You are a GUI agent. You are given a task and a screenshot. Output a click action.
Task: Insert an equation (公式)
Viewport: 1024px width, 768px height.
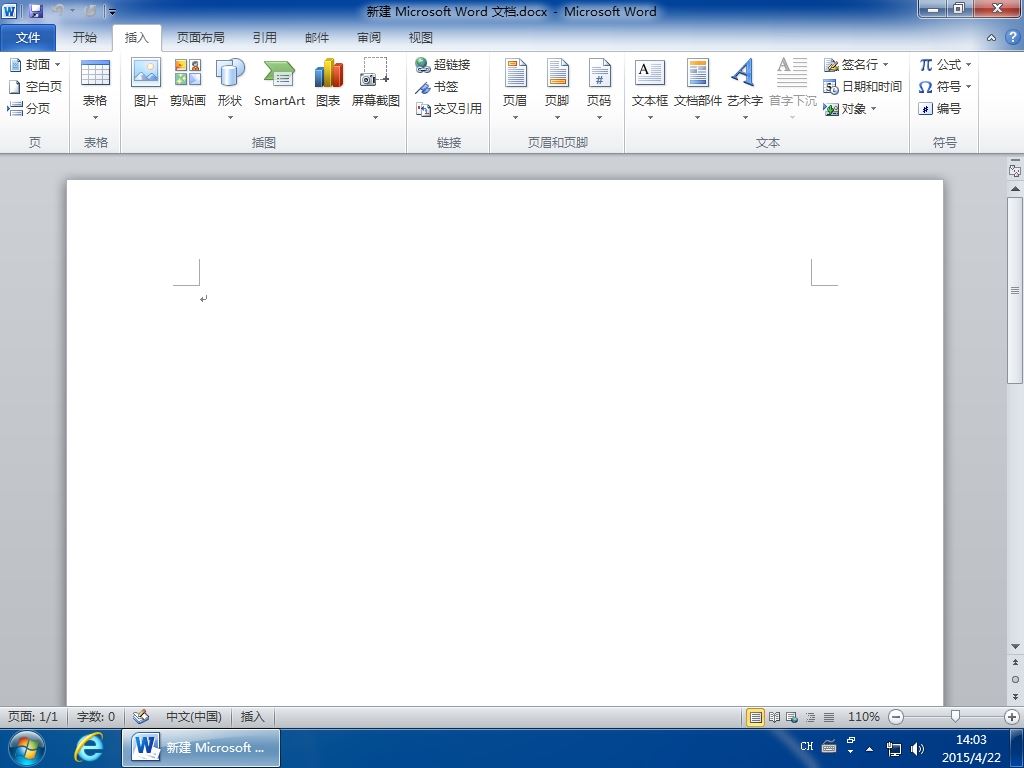(x=940, y=65)
